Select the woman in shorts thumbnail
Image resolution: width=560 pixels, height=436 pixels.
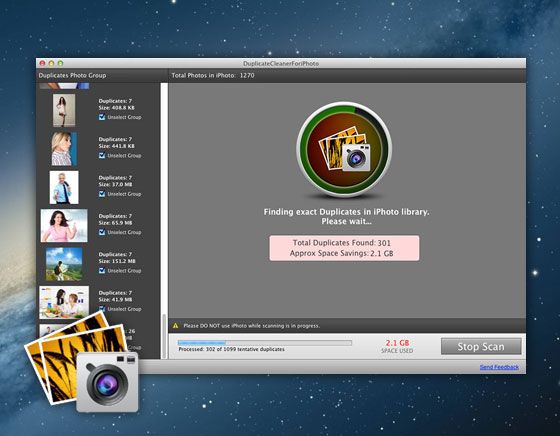click(x=64, y=110)
